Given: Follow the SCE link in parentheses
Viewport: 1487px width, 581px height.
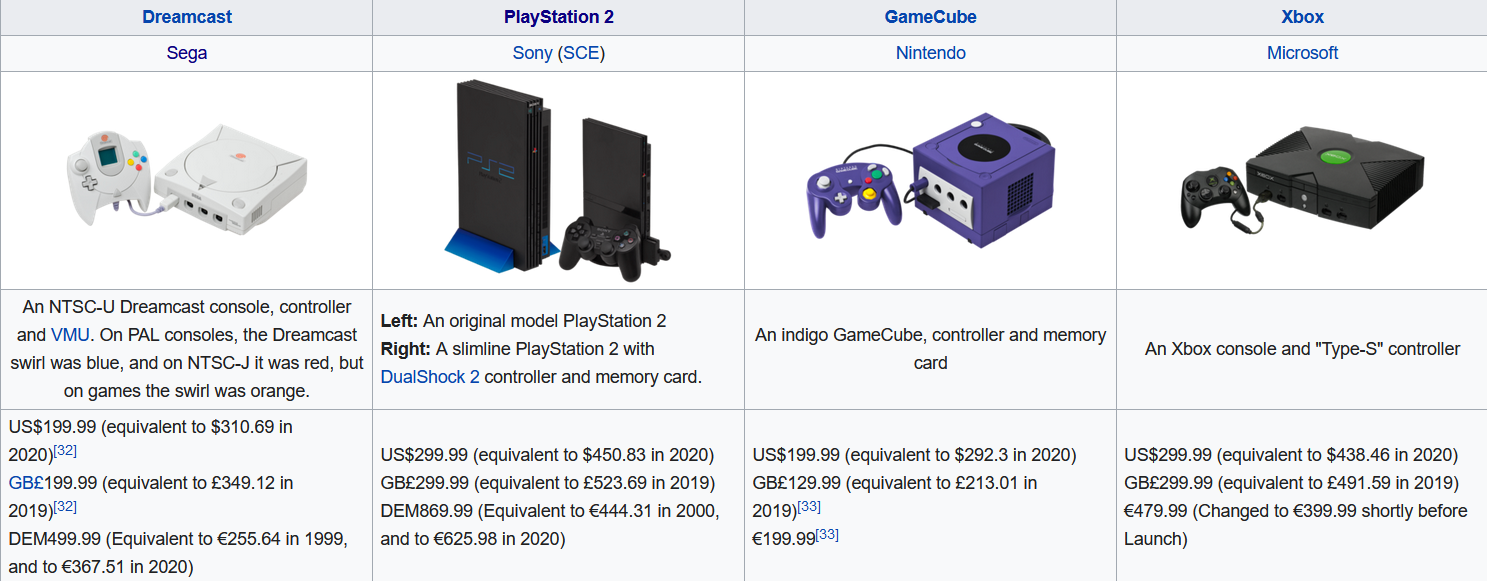Looking at the screenshot, I should 581,53.
